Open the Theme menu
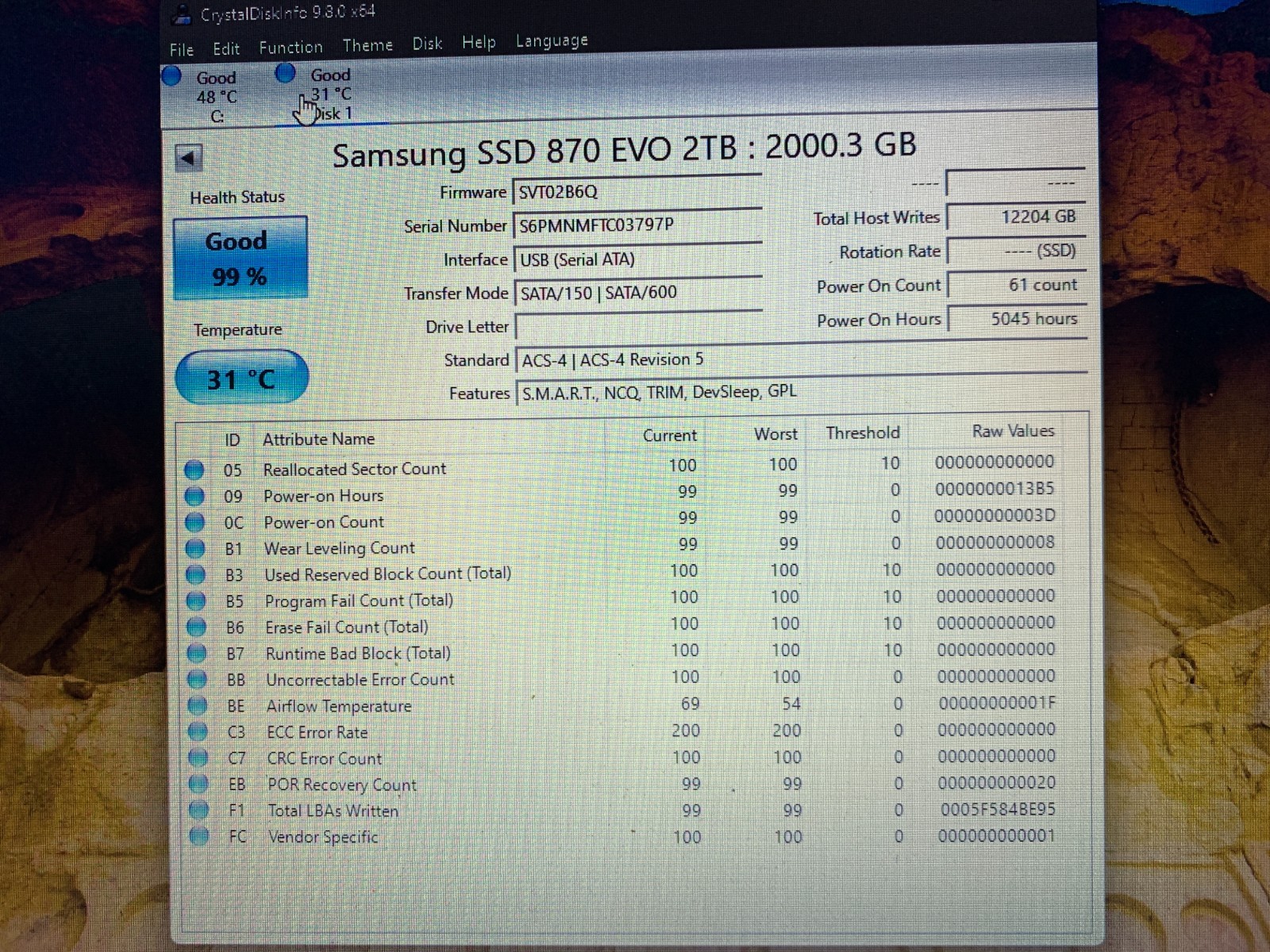This screenshot has width=1270, height=952. click(x=368, y=45)
